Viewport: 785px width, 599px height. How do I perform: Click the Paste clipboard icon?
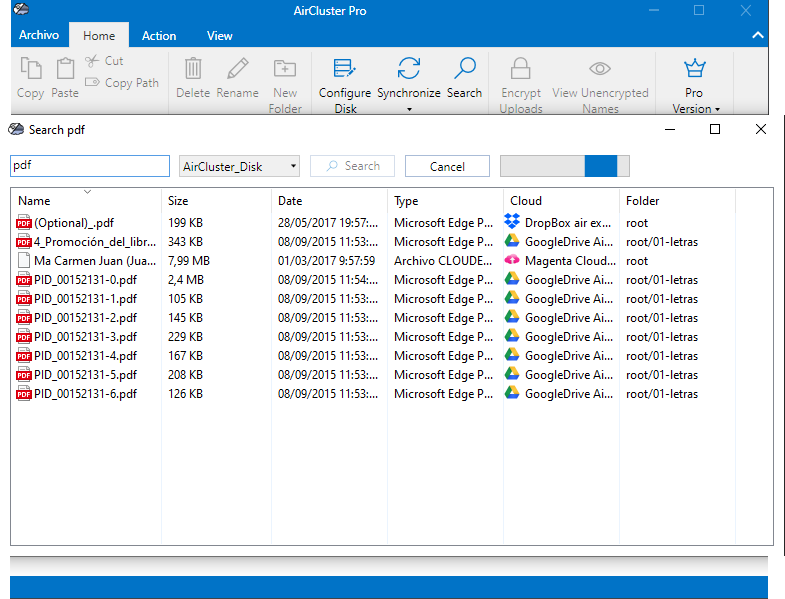65,68
